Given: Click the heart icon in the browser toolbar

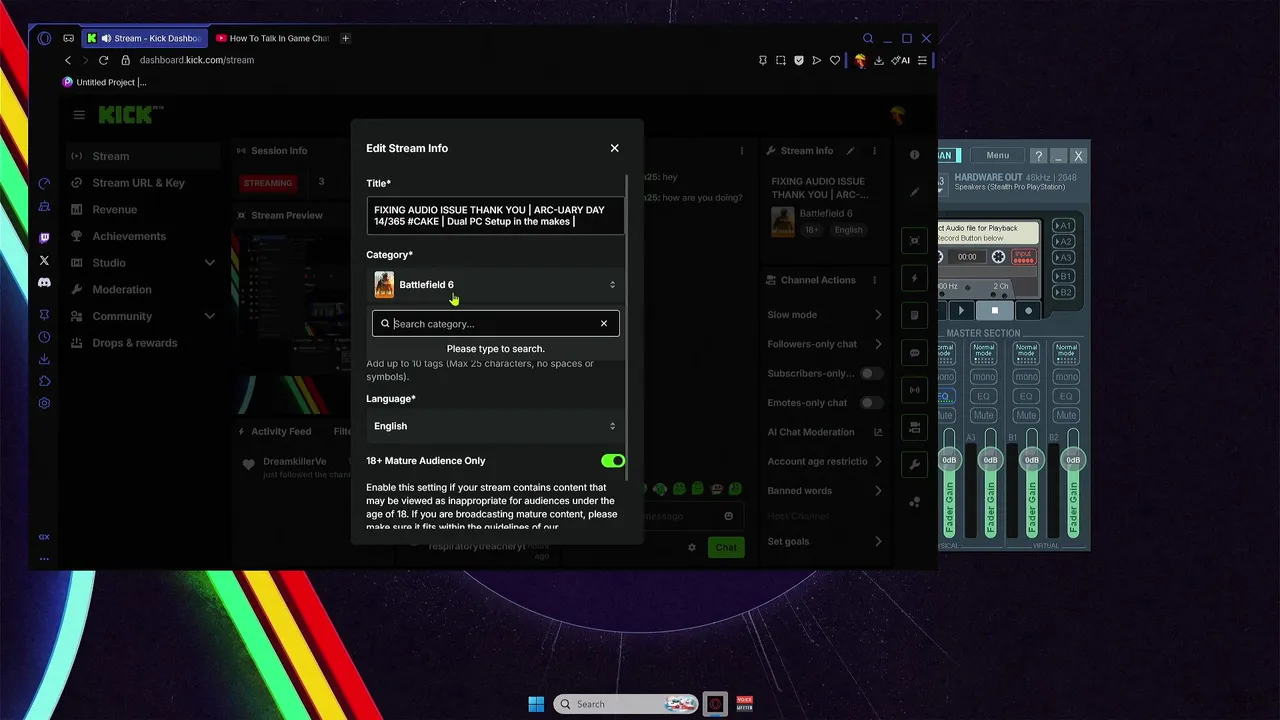Looking at the screenshot, I should point(835,60).
